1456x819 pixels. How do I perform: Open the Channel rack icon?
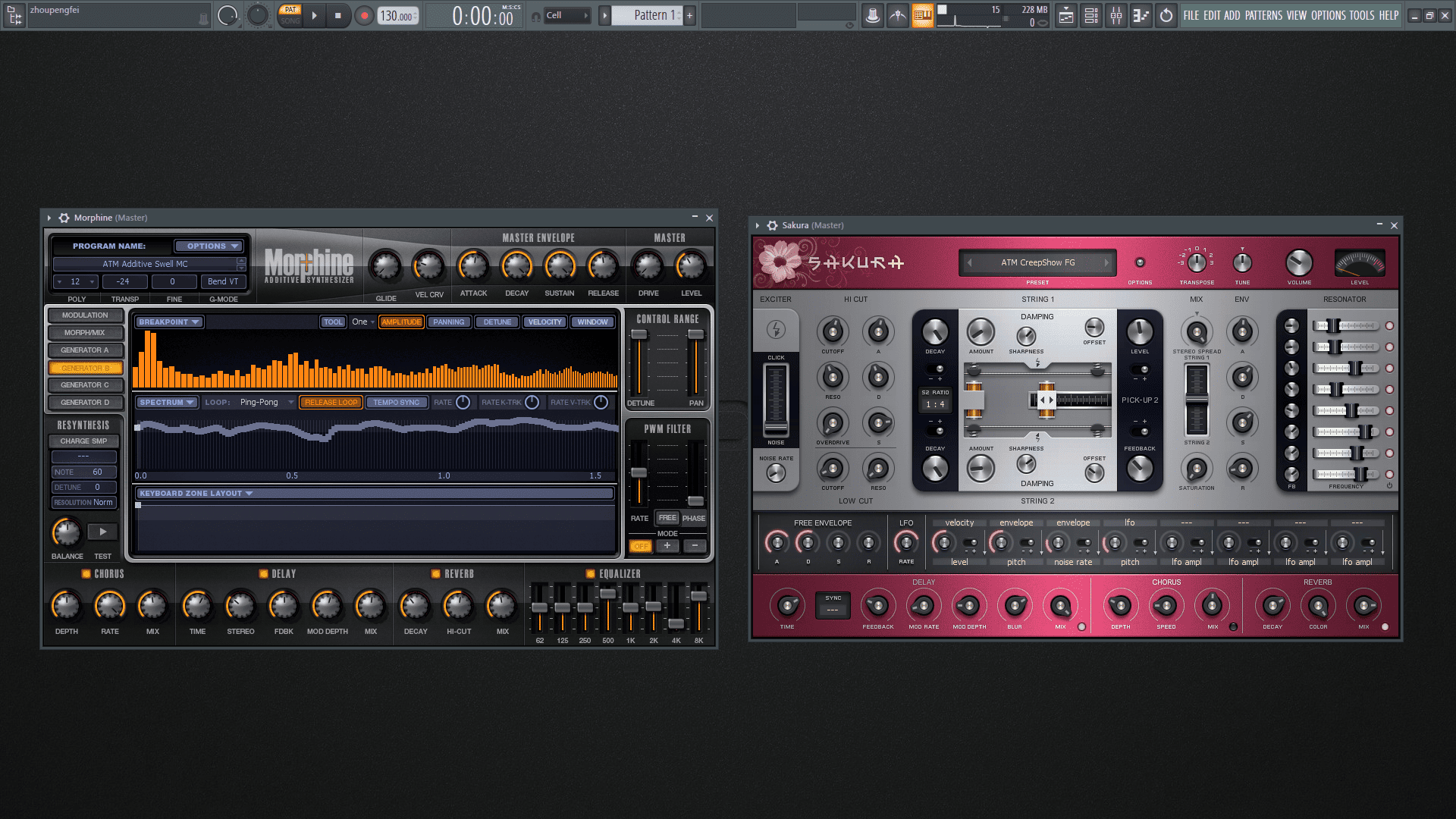coord(1091,15)
